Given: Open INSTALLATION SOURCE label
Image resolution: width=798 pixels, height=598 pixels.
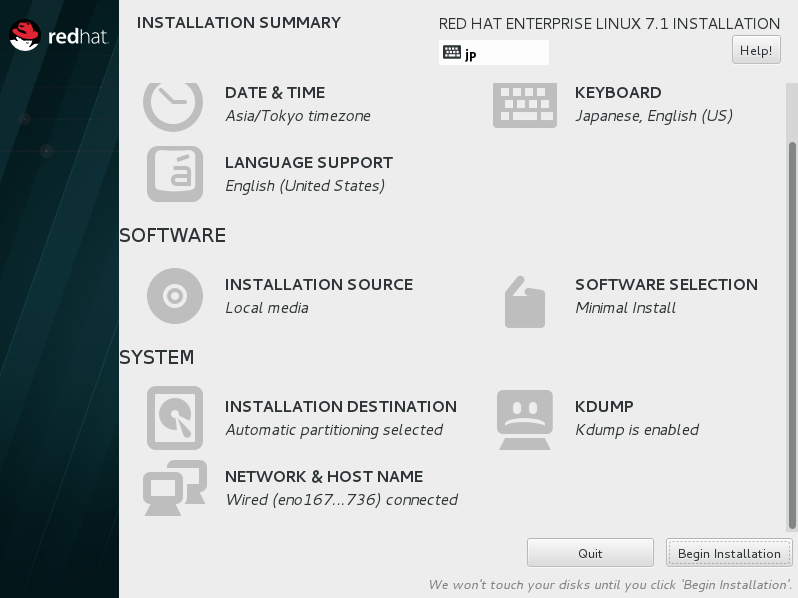Looking at the screenshot, I should point(319,284).
